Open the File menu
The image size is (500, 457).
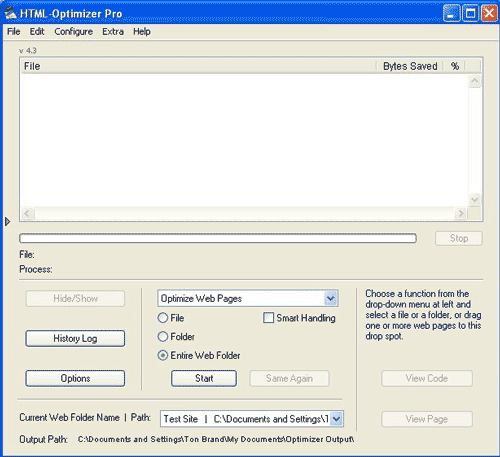[14, 32]
